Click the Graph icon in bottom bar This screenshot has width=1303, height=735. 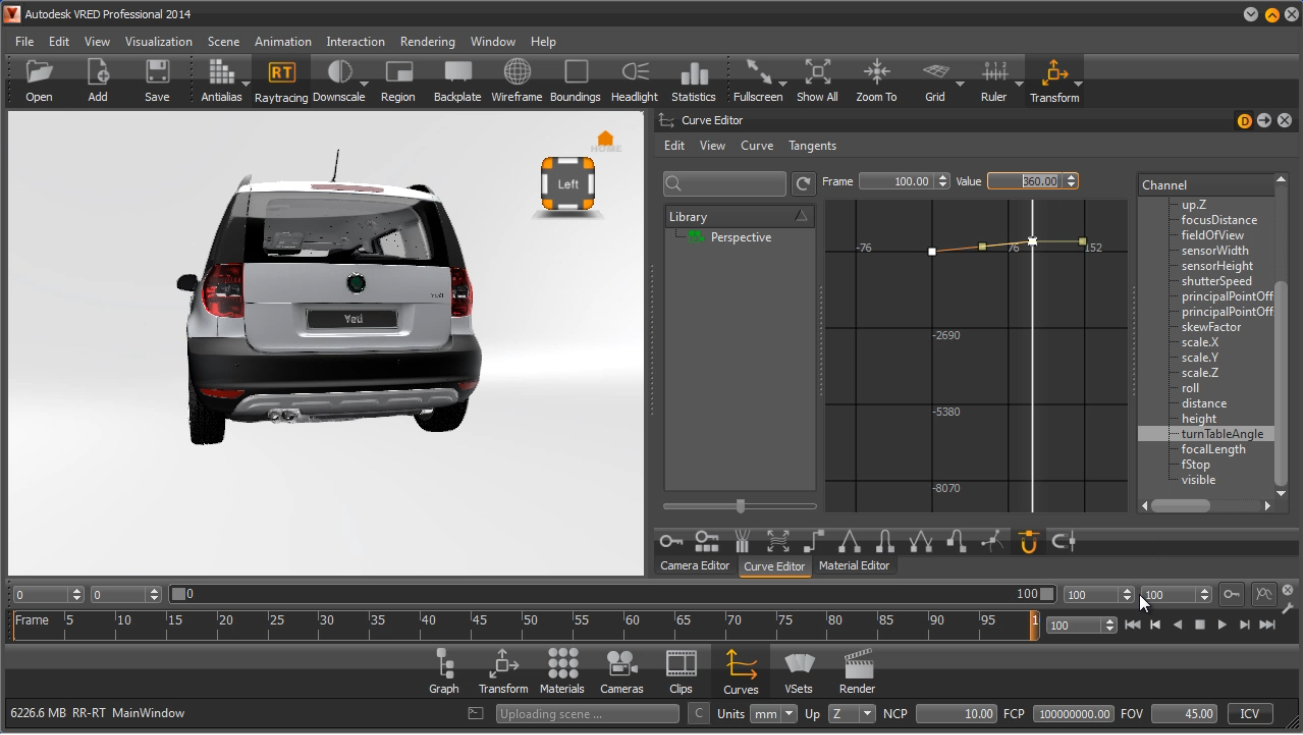[x=444, y=664]
